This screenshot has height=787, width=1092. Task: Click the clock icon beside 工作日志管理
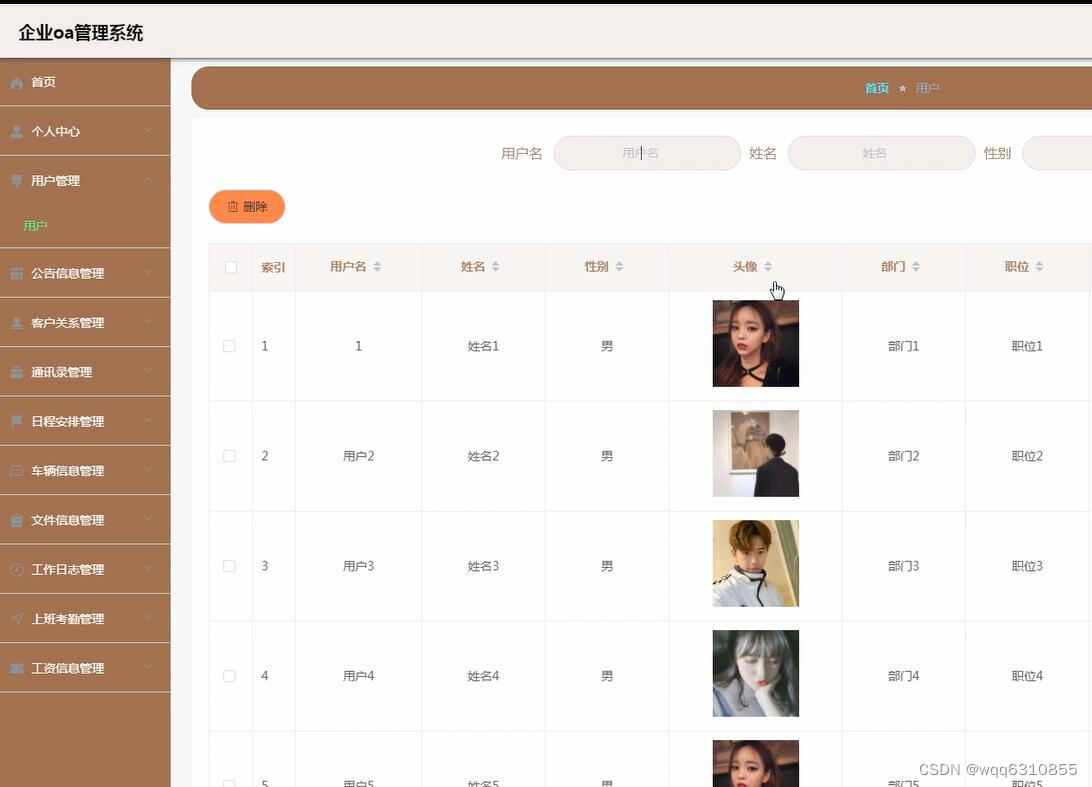click(17, 570)
